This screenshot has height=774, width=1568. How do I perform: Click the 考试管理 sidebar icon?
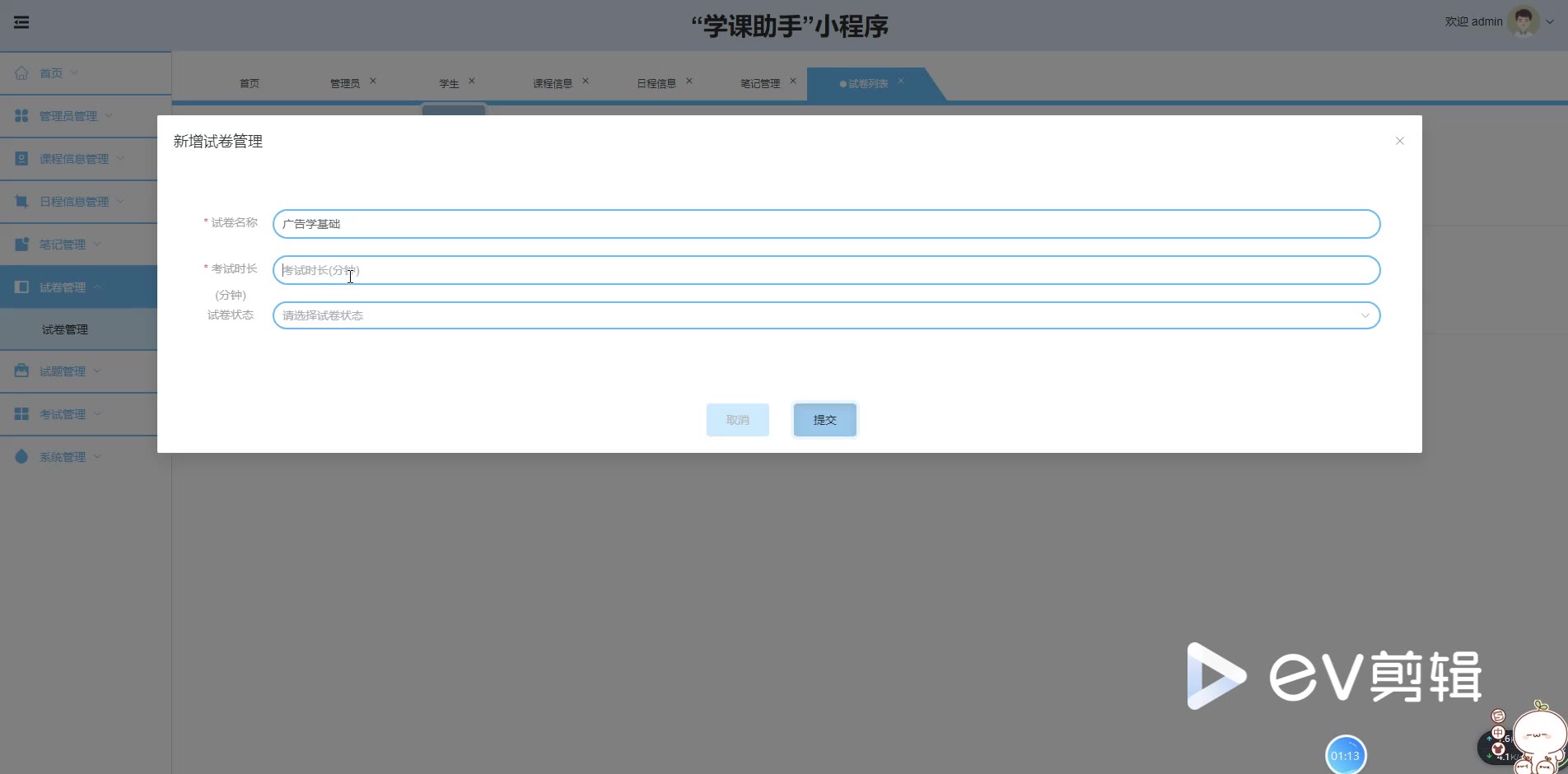pos(21,413)
